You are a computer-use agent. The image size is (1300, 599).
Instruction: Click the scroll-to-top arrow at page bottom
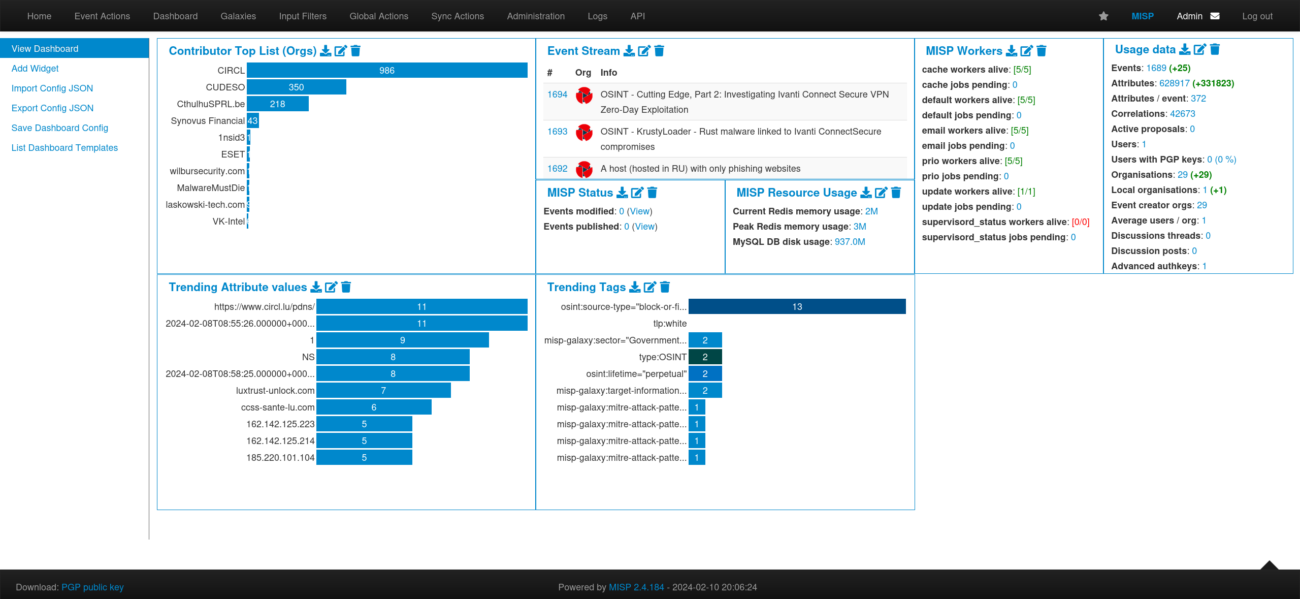tap(1271, 567)
